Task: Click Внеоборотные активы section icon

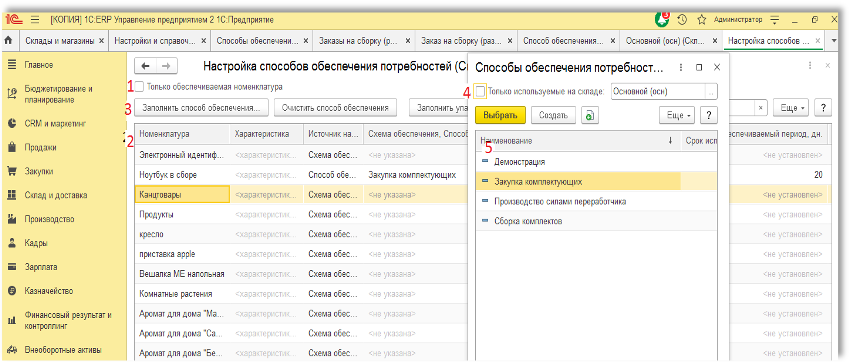Action: pos(12,350)
